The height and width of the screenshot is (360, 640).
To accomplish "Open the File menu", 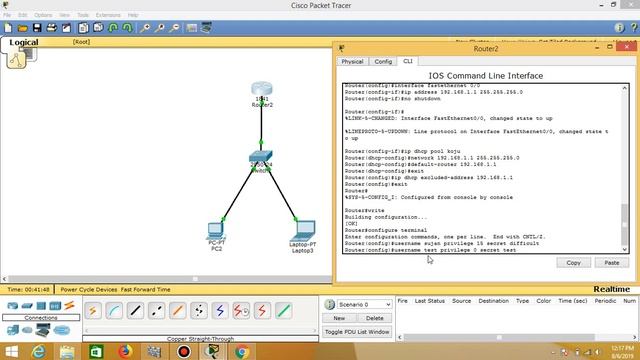I will [x=7, y=15].
